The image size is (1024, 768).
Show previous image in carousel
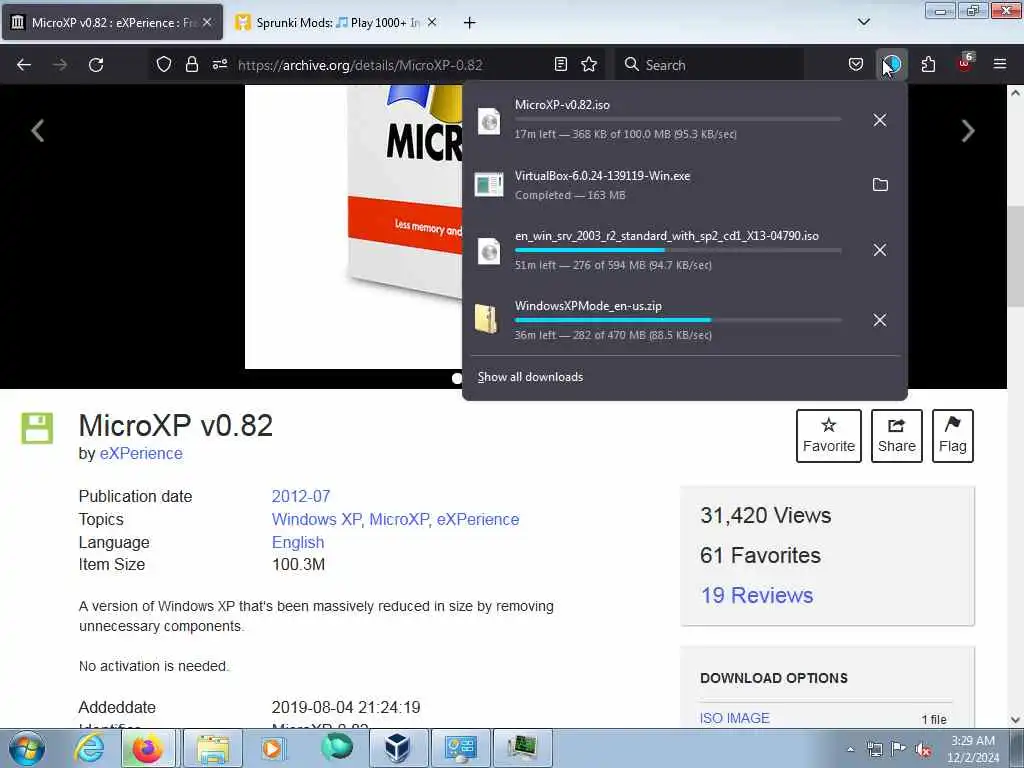38,131
